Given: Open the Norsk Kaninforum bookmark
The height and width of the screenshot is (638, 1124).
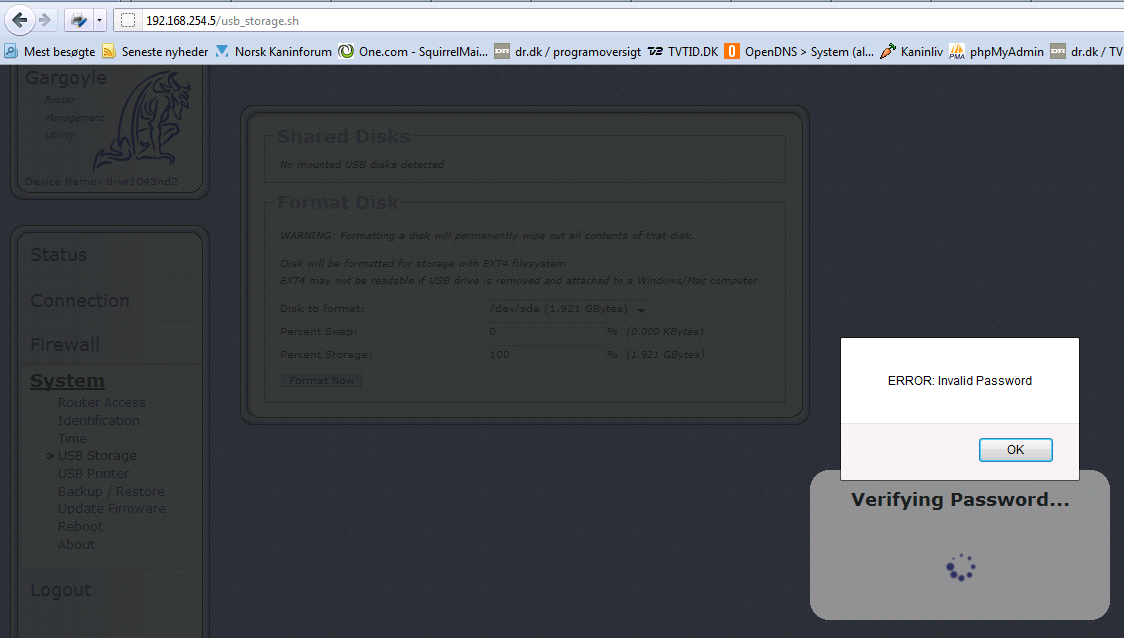Looking at the screenshot, I should click(280, 51).
